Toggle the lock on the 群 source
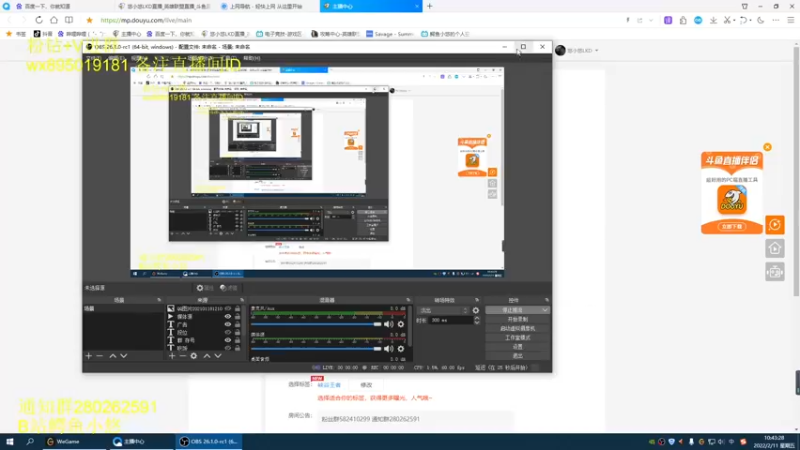Viewport: 800px width, 450px height. (237, 340)
